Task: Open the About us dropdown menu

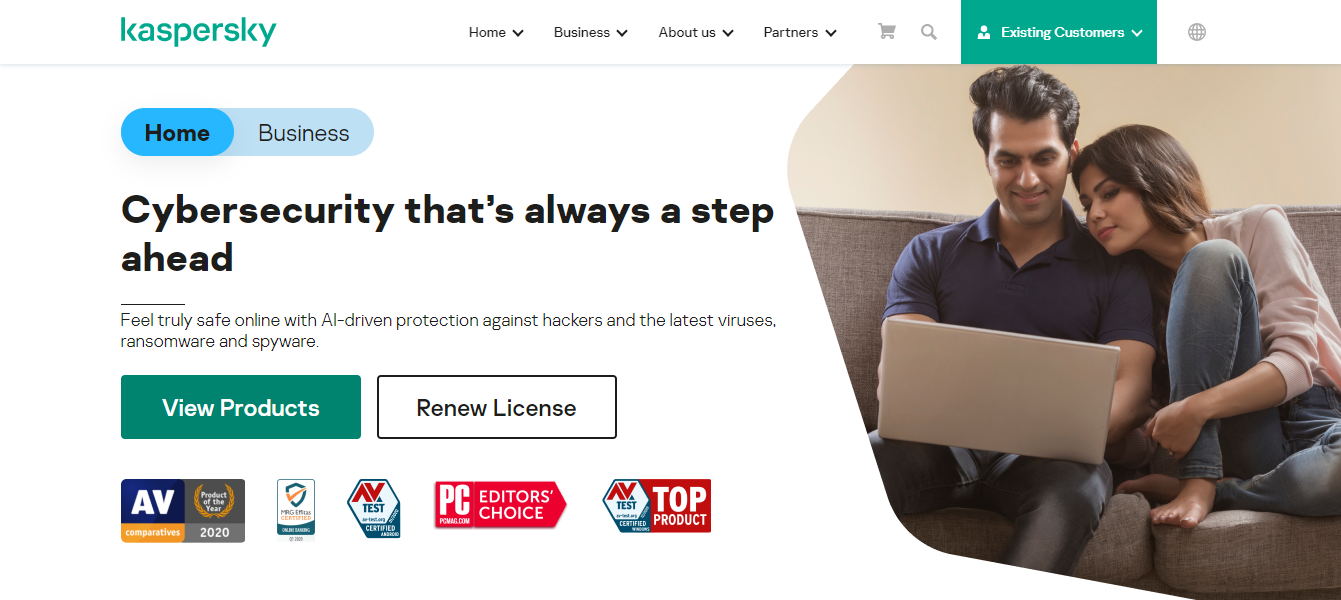Action: tap(696, 32)
